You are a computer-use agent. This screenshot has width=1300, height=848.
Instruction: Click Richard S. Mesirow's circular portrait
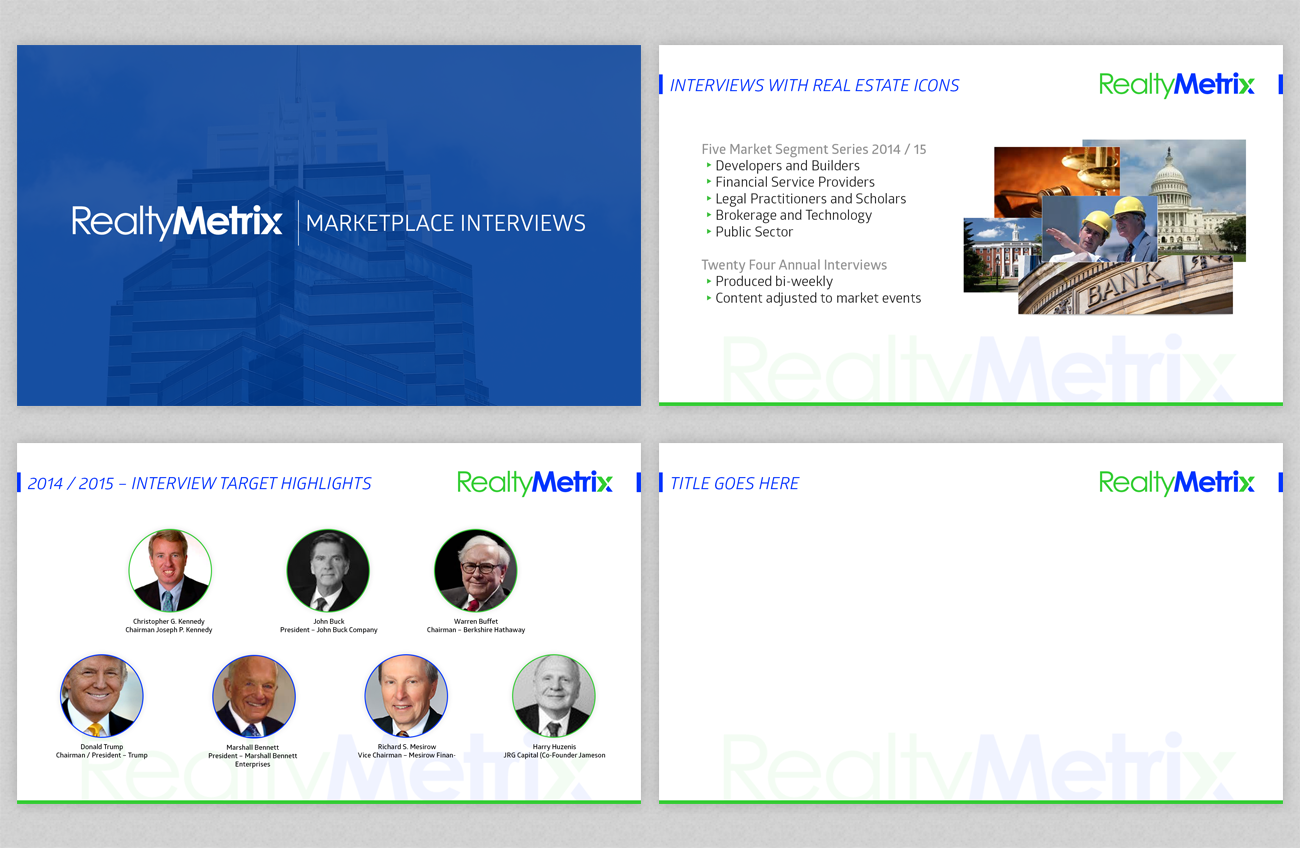click(406, 696)
